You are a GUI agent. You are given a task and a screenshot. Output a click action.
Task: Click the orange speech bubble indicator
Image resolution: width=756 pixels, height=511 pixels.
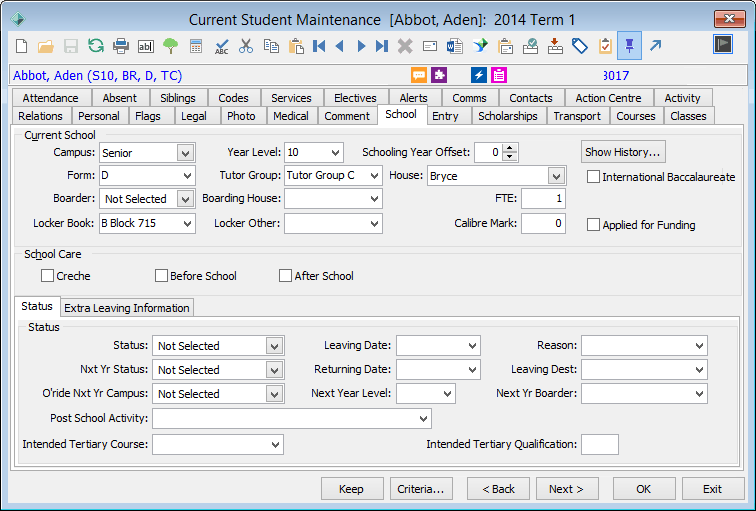click(418, 75)
